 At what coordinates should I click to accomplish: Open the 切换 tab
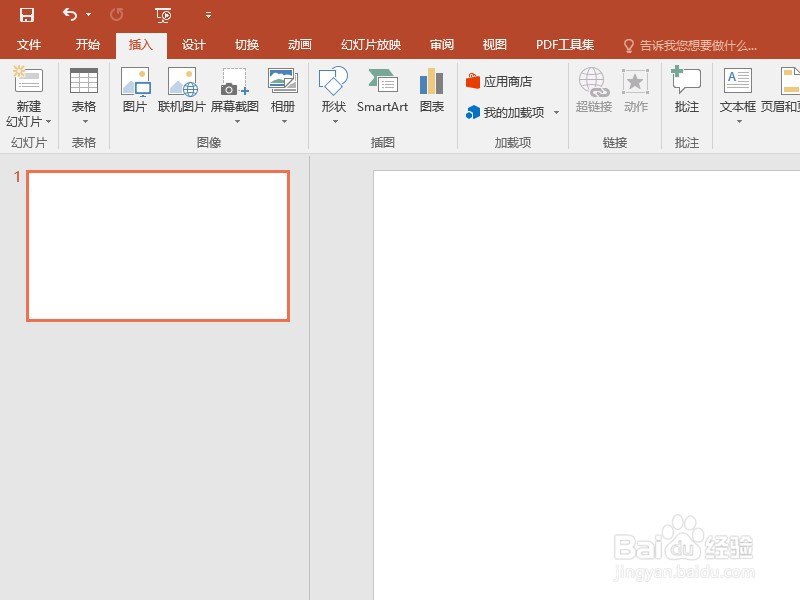coord(247,45)
